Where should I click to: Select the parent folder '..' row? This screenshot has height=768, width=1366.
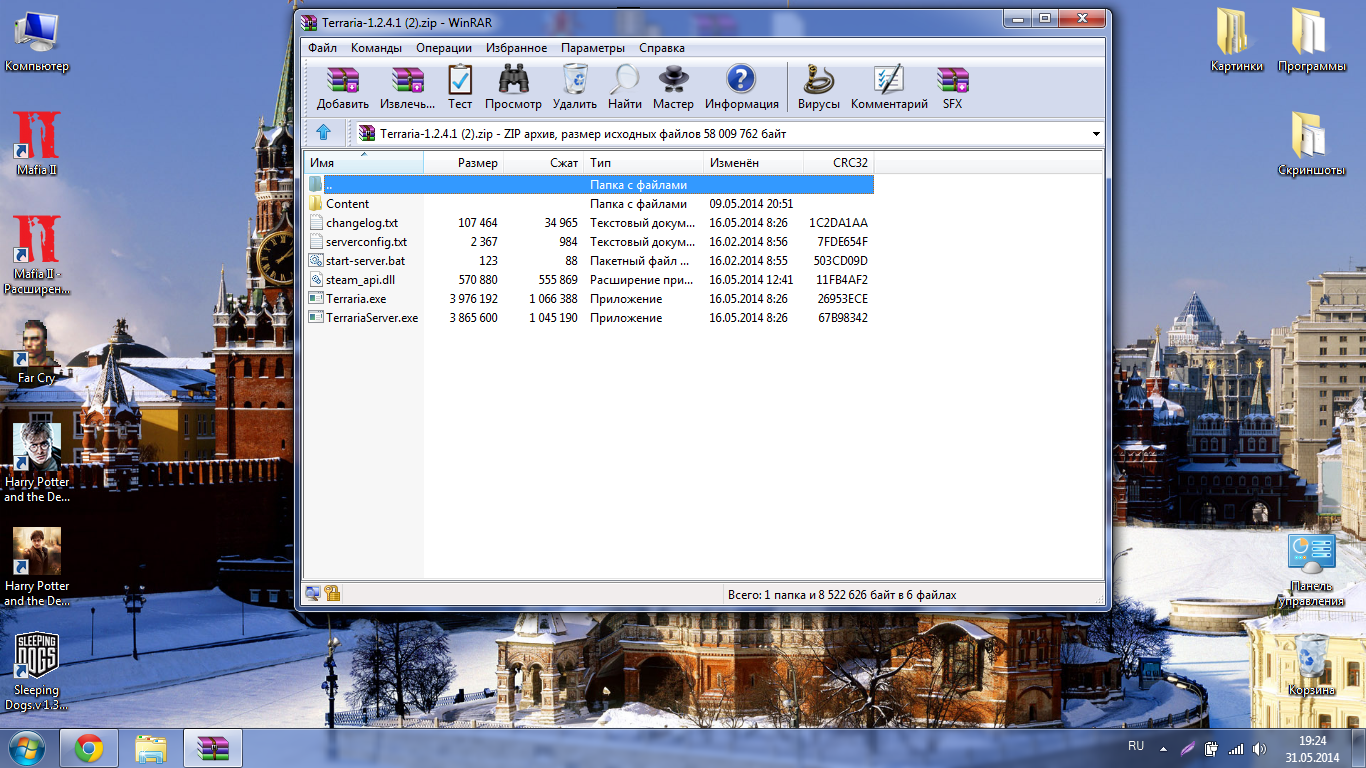click(x=589, y=185)
